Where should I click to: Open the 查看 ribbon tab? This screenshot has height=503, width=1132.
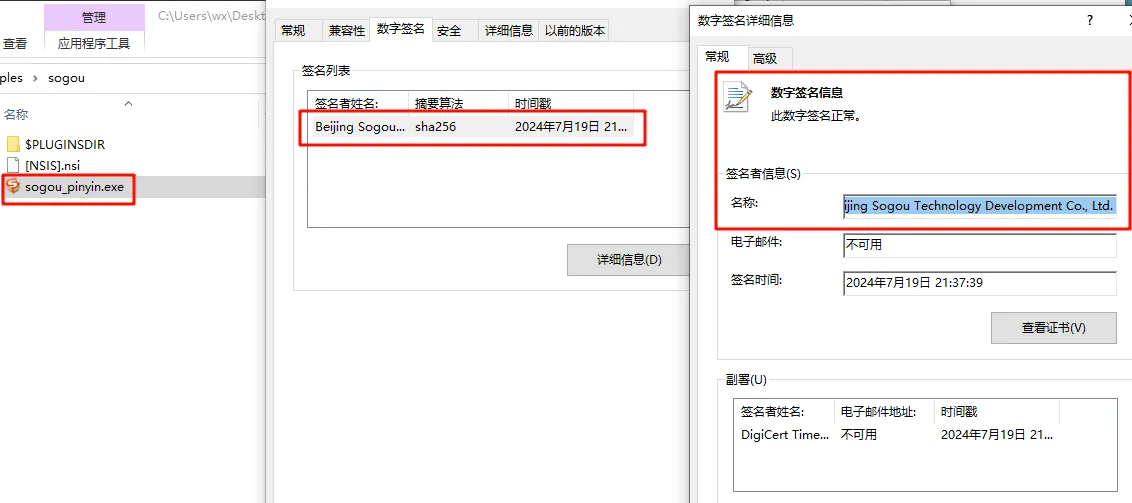14,43
